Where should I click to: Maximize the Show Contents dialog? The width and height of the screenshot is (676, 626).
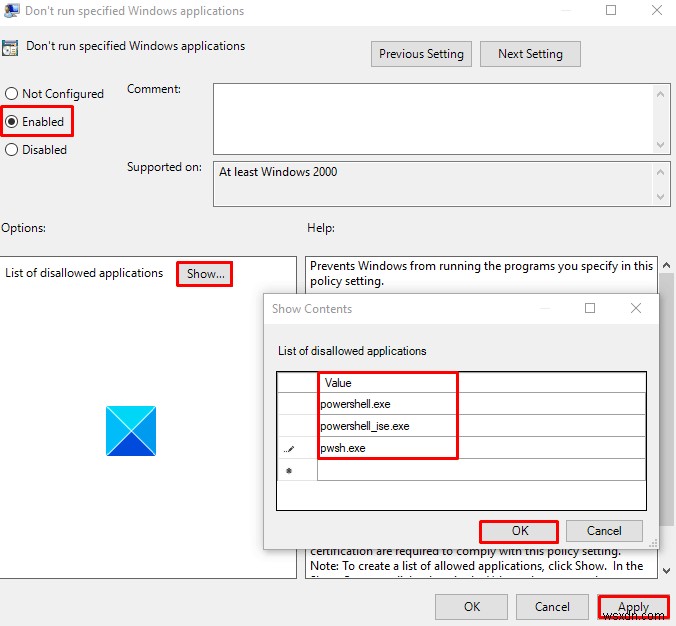(590, 308)
